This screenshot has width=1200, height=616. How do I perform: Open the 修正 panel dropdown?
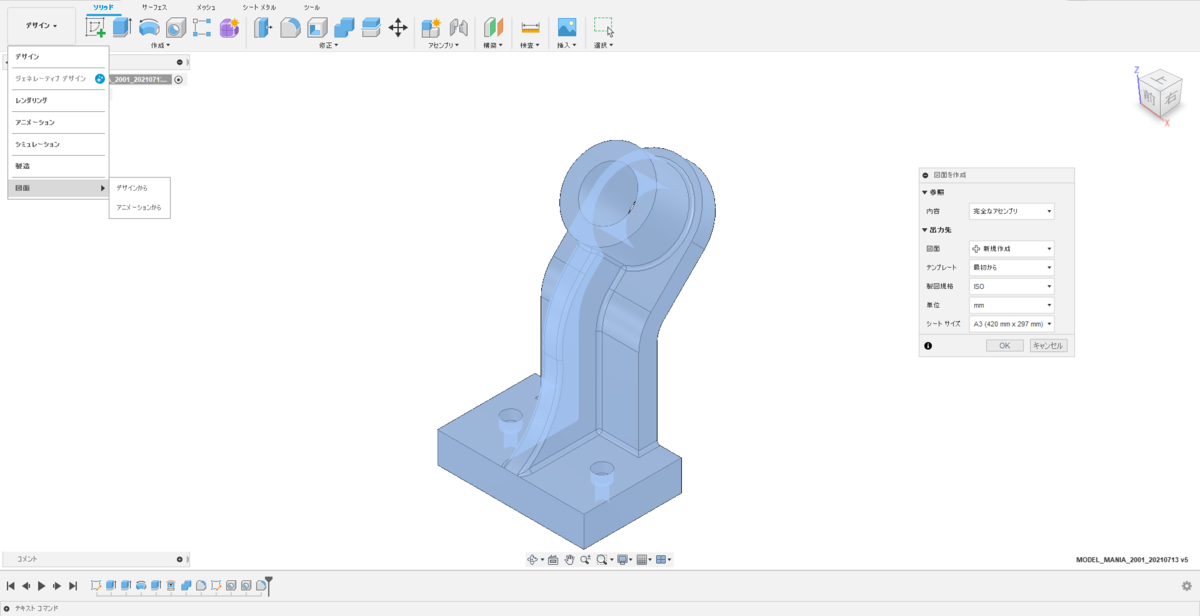click(x=328, y=45)
